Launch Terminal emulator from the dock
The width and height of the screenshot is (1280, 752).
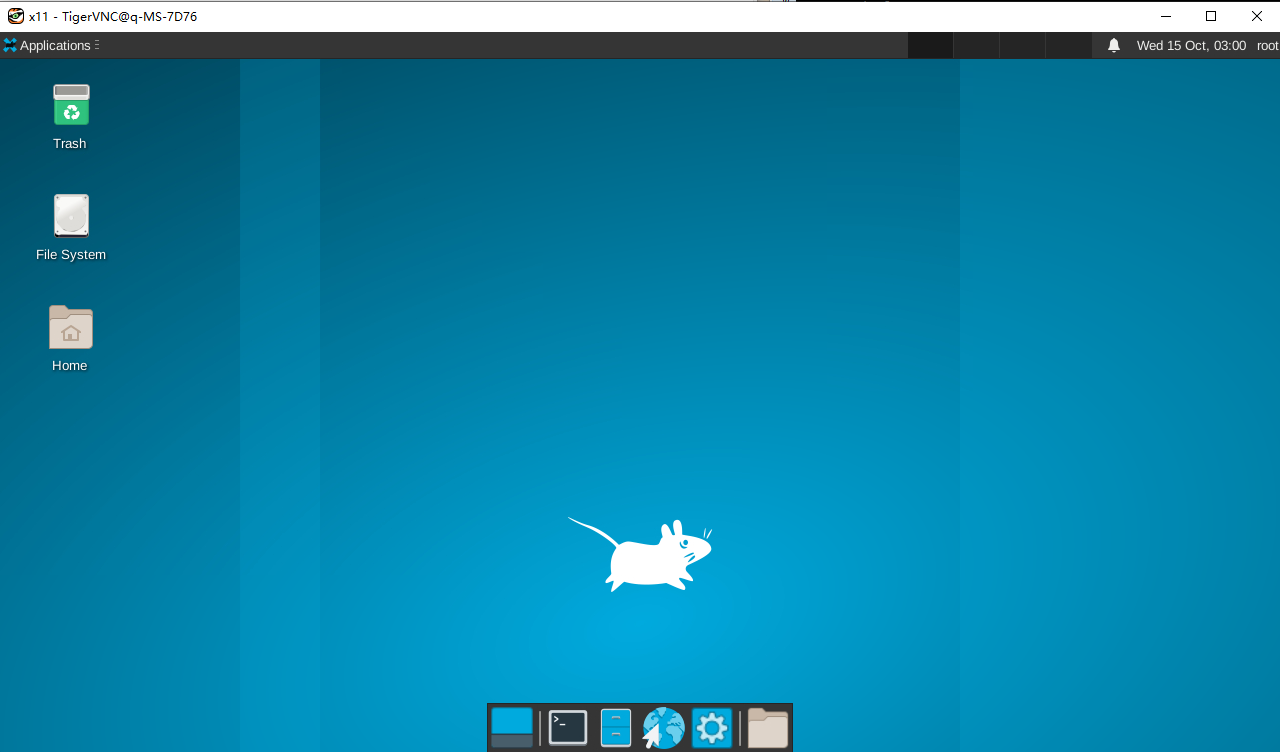(x=568, y=728)
